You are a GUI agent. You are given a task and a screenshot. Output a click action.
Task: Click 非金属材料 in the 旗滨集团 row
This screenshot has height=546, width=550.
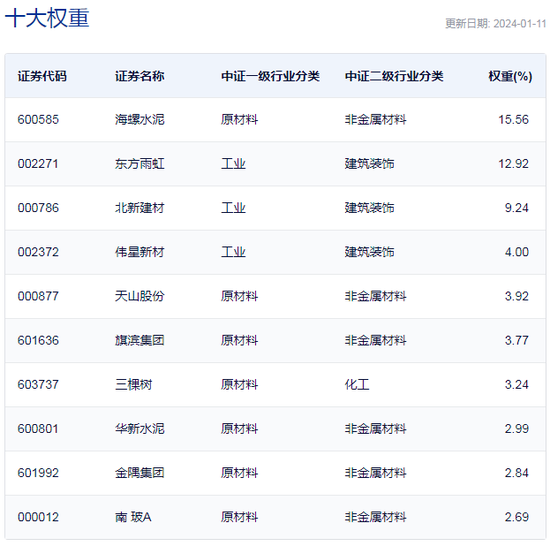pos(375,341)
